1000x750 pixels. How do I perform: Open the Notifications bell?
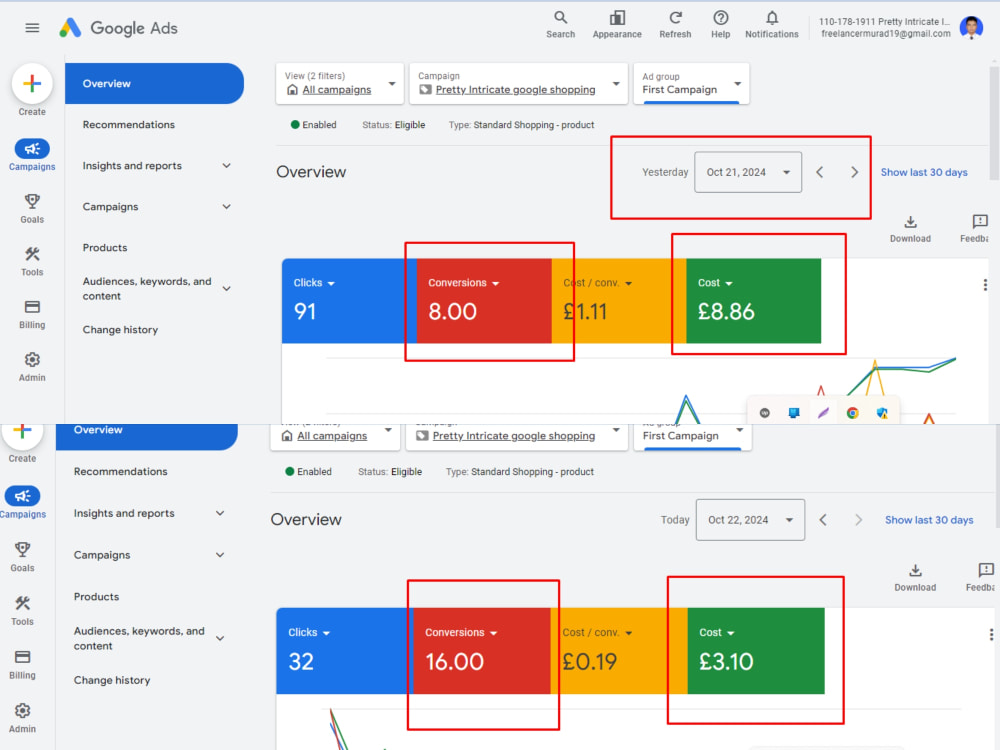click(772, 25)
